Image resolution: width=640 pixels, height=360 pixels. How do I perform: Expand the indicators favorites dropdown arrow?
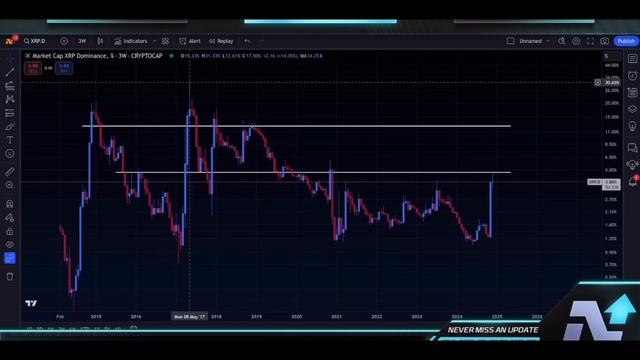pyautogui.click(x=154, y=41)
